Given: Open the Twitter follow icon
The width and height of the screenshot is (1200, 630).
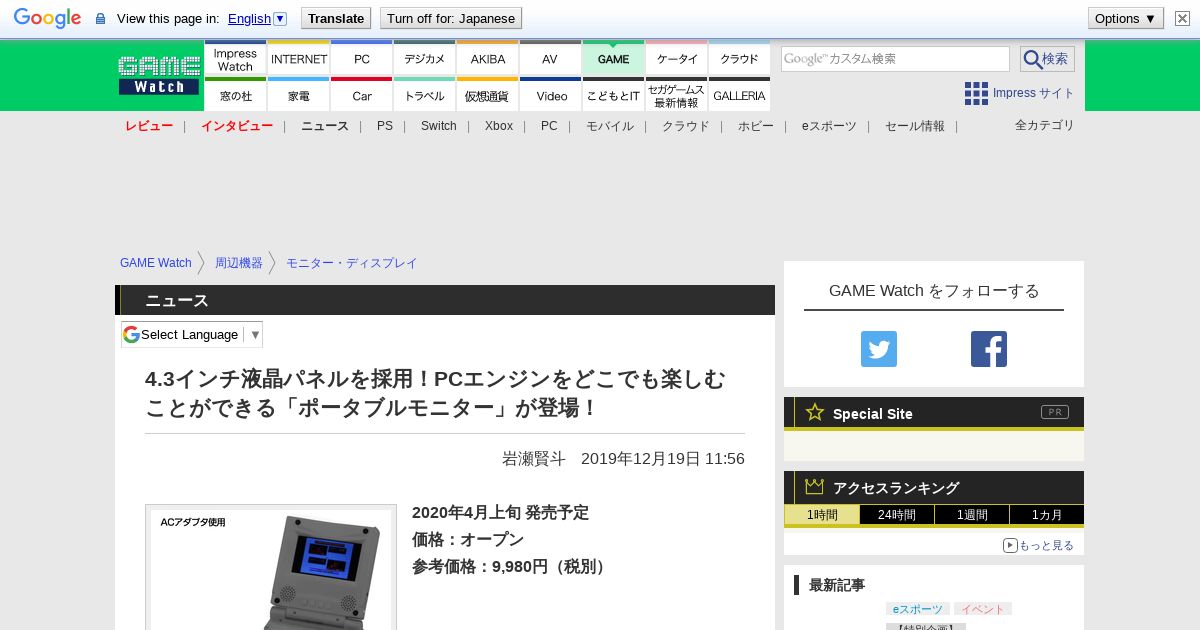Looking at the screenshot, I should click(x=879, y=349).
